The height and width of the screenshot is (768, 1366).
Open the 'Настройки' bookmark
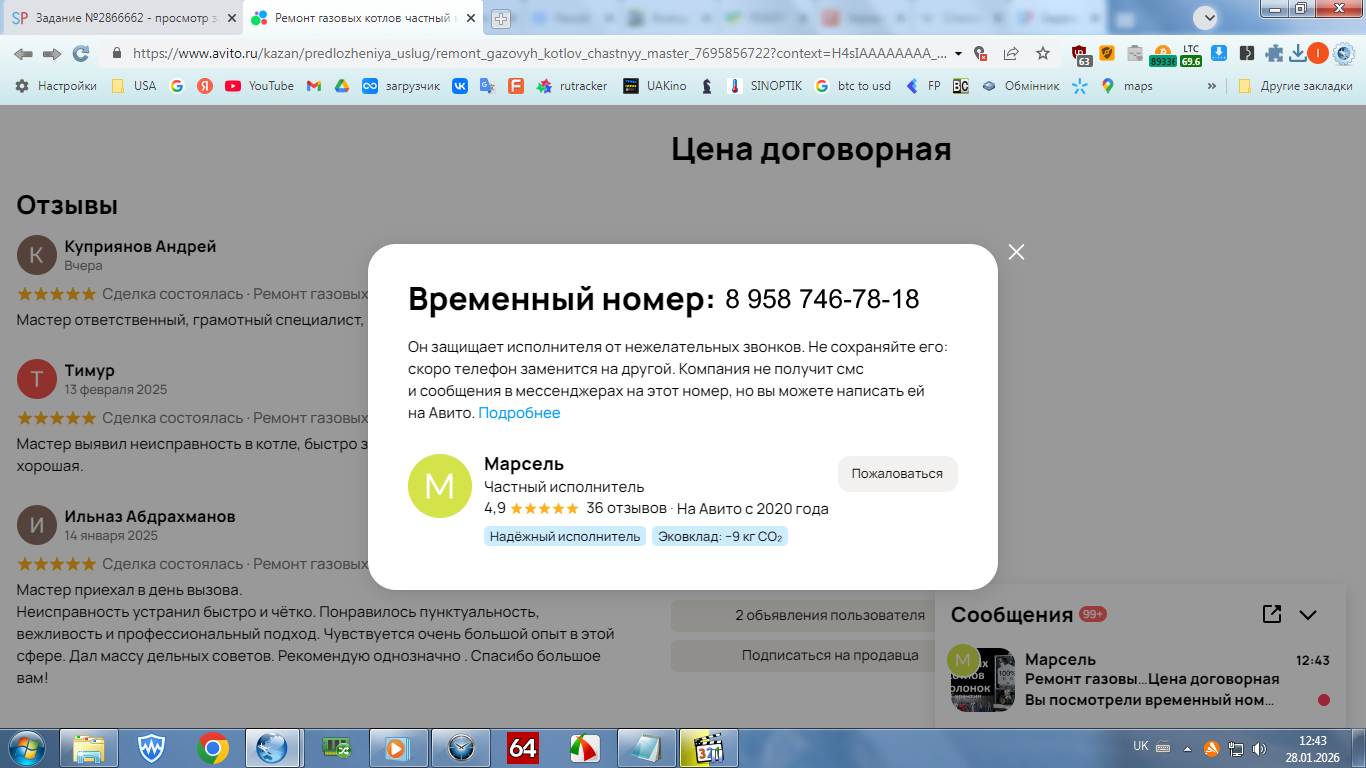56,86
